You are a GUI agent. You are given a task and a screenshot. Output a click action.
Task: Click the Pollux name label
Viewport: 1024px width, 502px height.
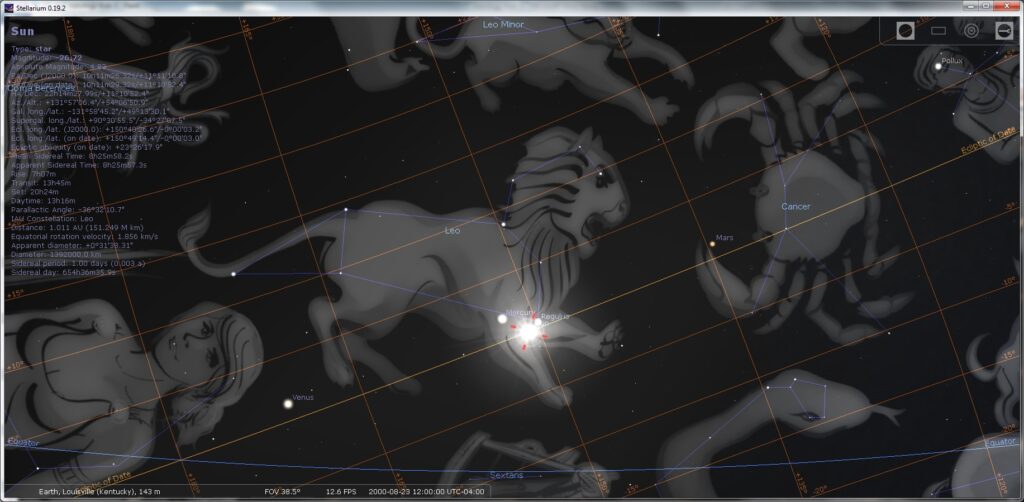click(x=952, y=61)
